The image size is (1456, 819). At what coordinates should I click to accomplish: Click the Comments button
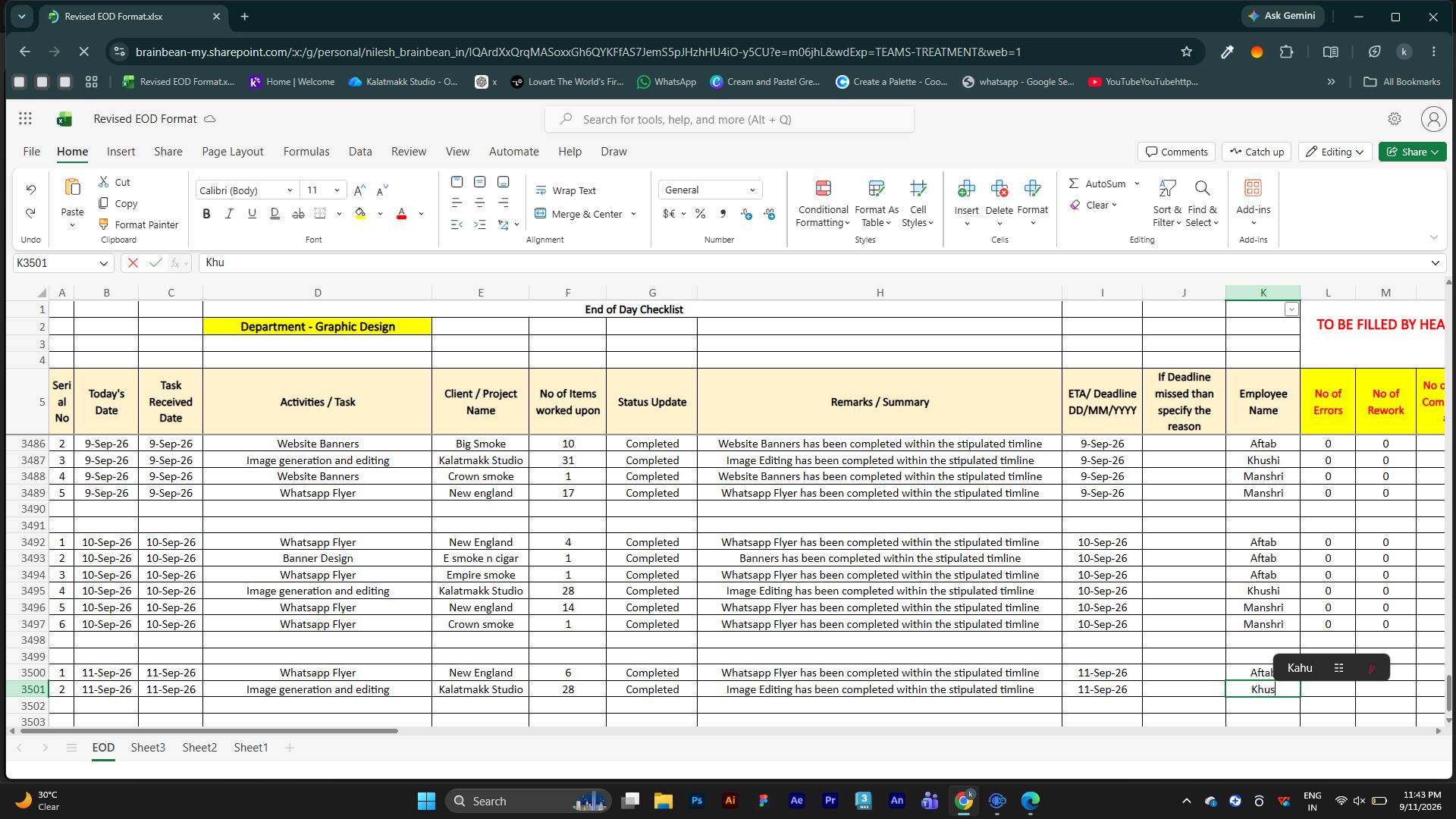click(x=1176, y=152)
